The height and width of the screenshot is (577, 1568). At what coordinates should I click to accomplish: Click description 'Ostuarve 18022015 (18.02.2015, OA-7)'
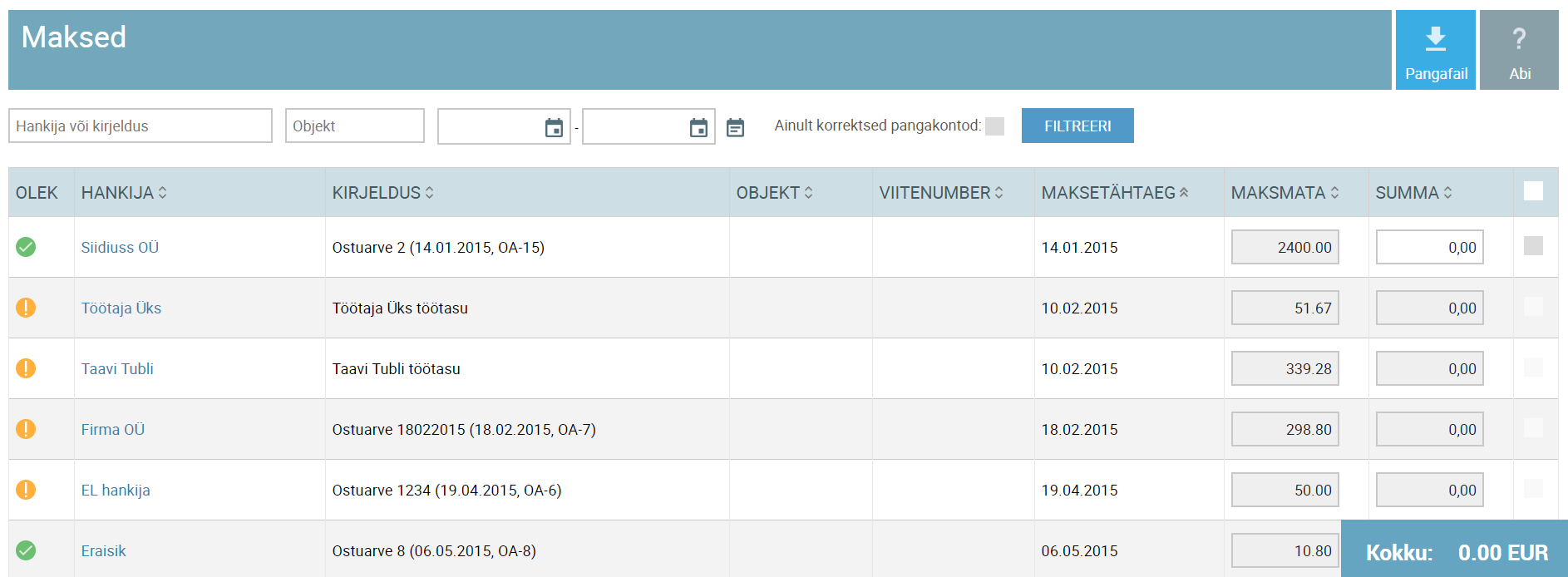coord(464,430)
